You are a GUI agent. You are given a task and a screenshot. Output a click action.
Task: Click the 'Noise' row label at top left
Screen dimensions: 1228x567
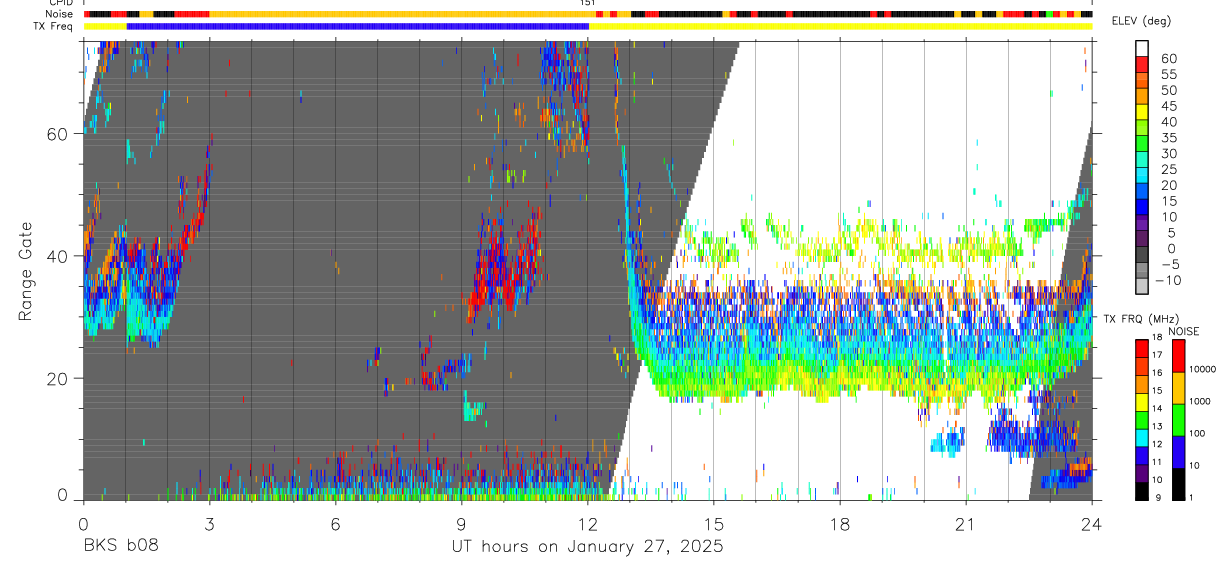[x=59, y=14]
